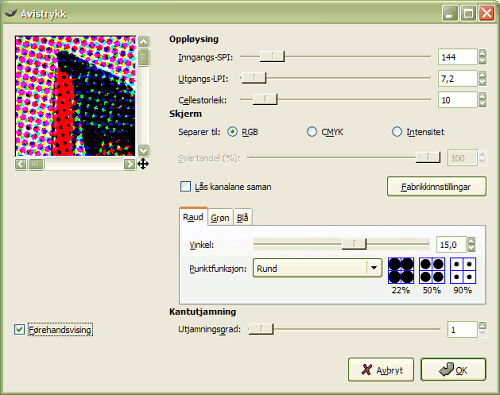Image resolution: width=500 pixels, height=395 pixels.
Task: Click the Inngangs-SPI value field 144
Action: pos(457,57)
